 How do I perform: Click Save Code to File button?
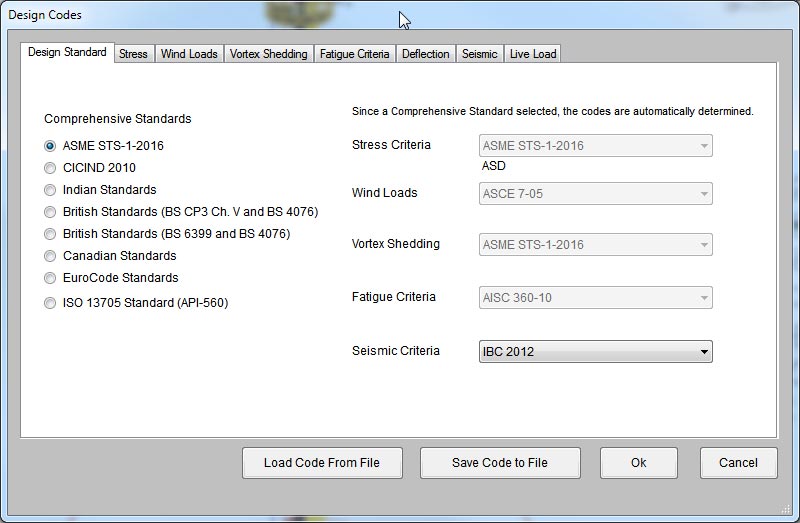coord(500,463)
